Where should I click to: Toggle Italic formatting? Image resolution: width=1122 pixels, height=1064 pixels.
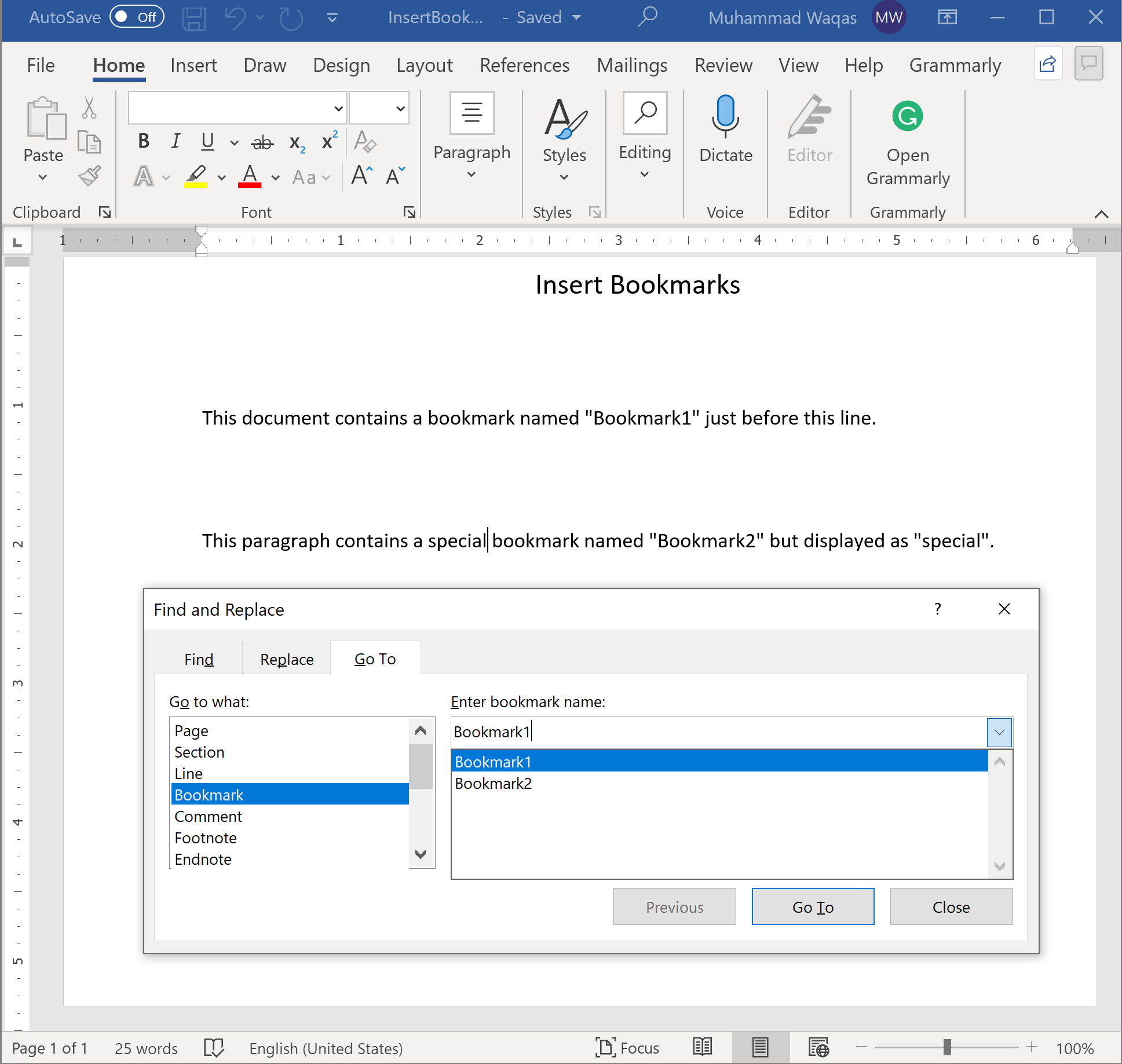point(176,141)
